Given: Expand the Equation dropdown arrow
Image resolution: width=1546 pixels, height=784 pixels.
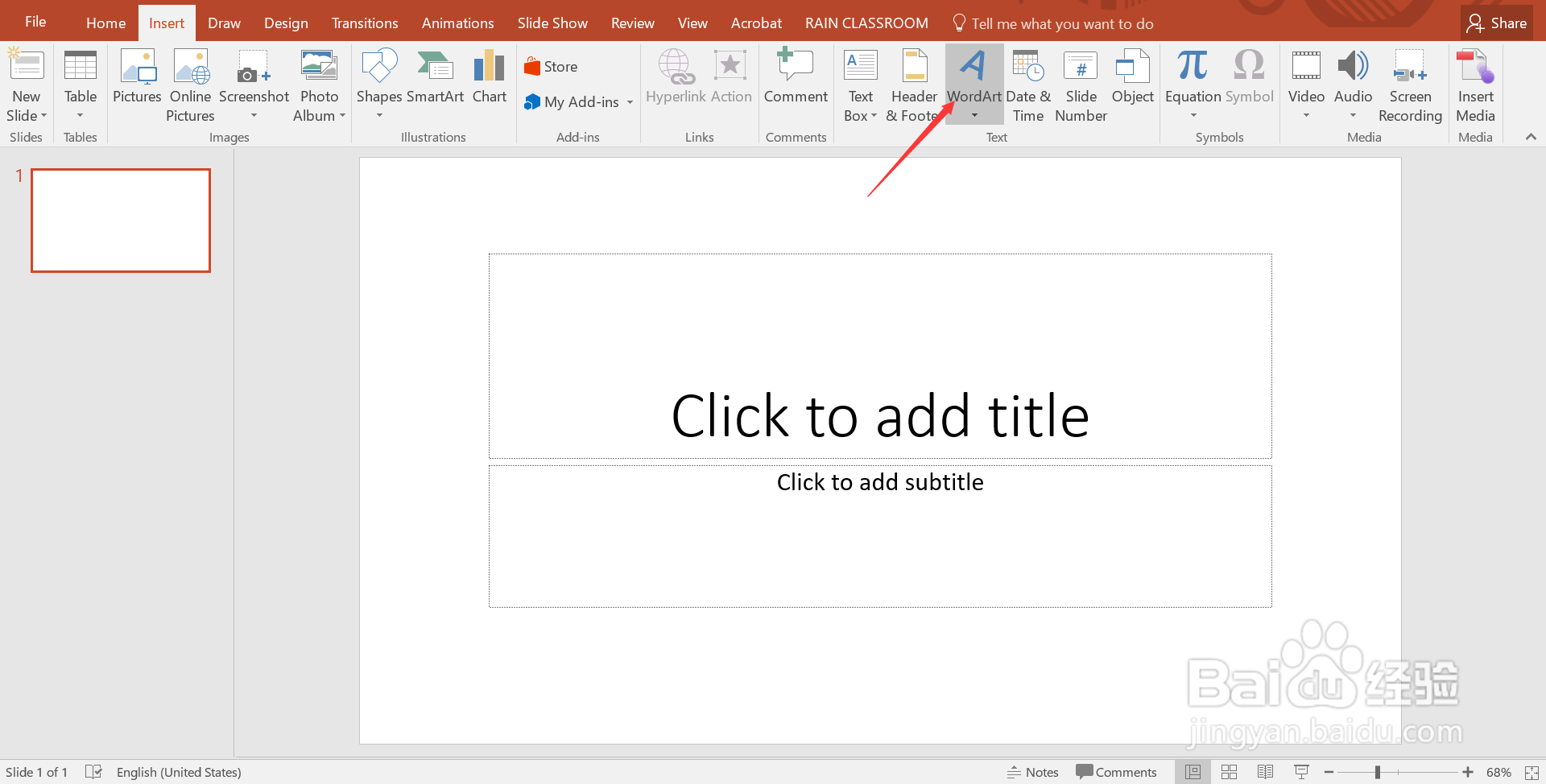Looking at the screenshot, I should click(1193, 116).
